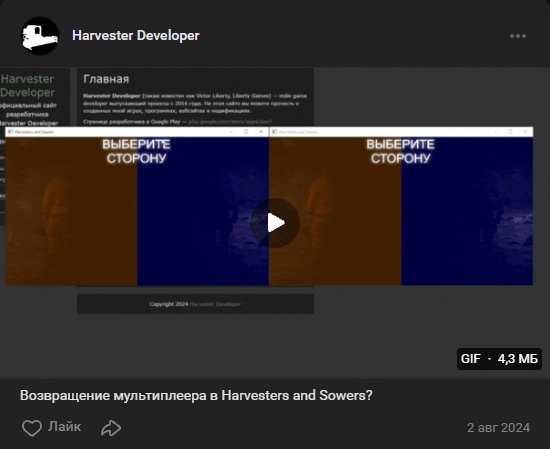This screenshot has height=449, width=550.
Task: Share the post using the arrow icon
Action: click(x=111, y=428)
